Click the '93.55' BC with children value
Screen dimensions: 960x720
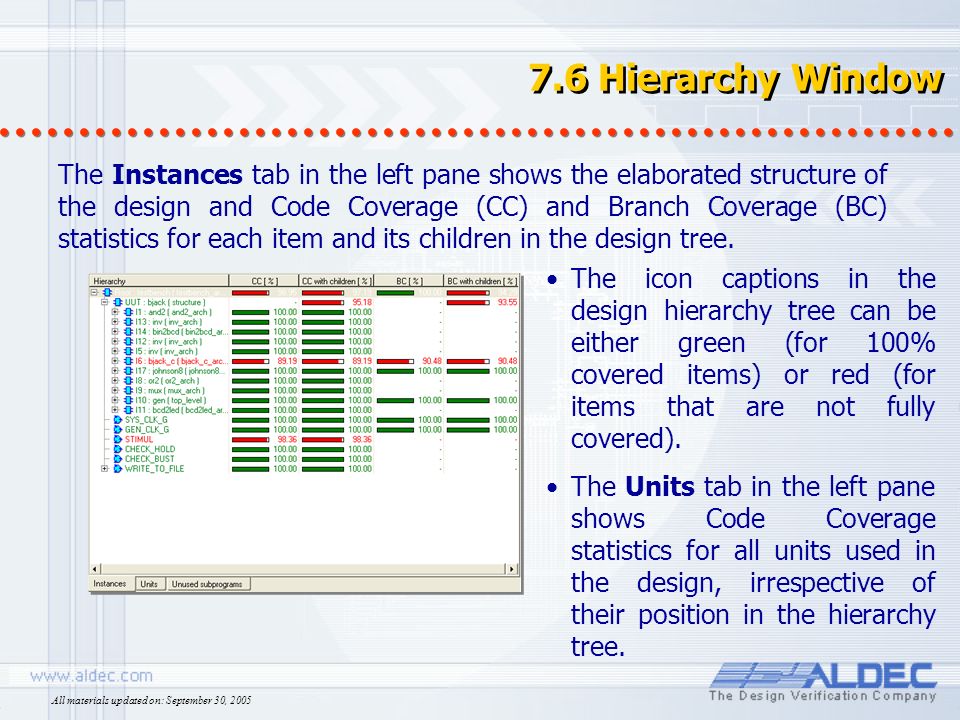(507, 302)
